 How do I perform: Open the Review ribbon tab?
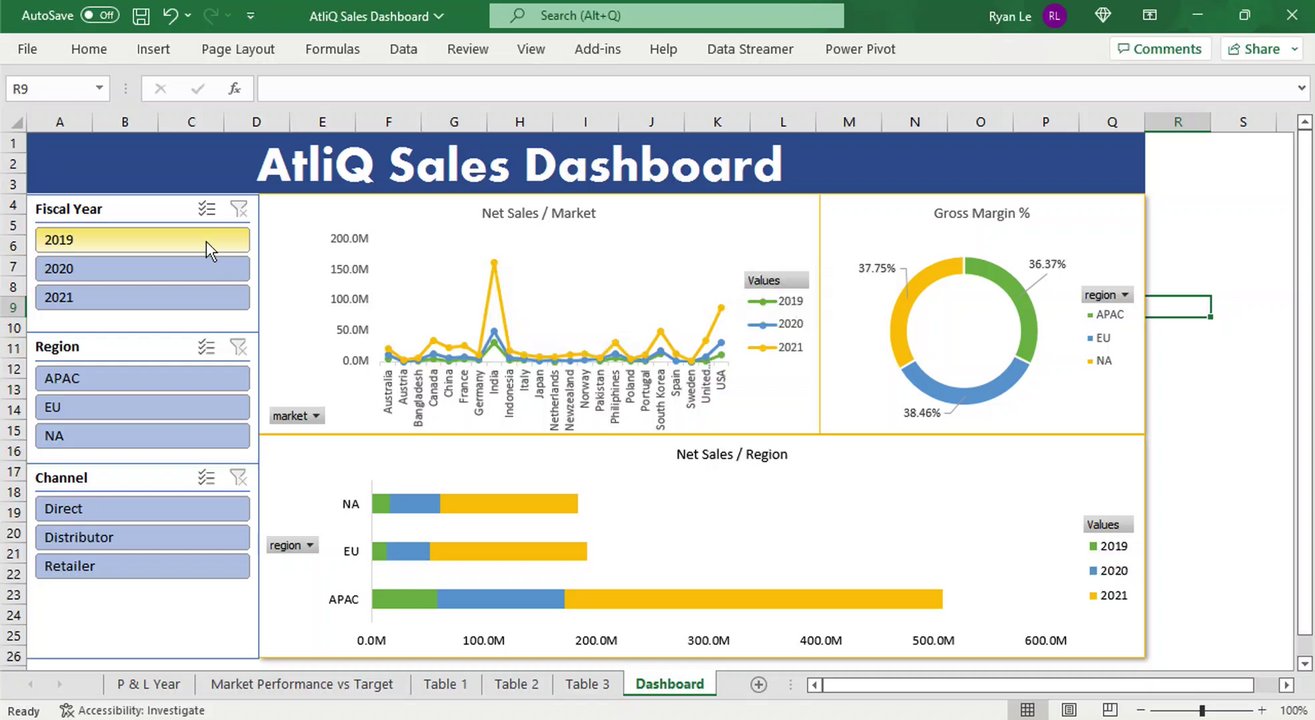tap(468, 49)
